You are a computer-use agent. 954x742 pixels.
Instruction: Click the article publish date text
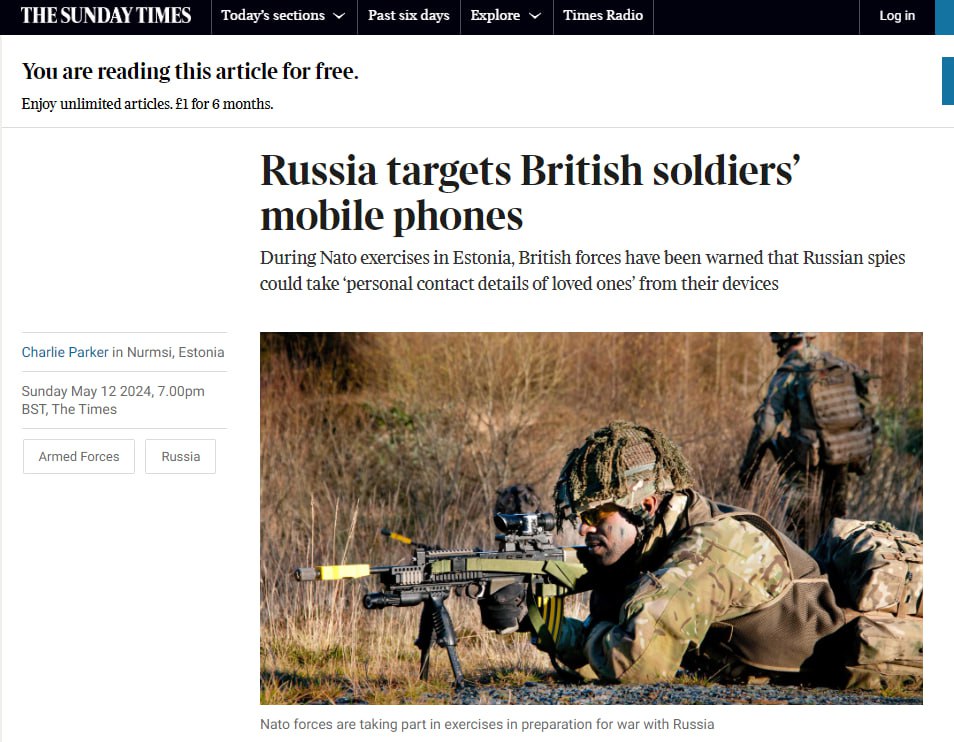pyautogui.click(x=113, y=400)
